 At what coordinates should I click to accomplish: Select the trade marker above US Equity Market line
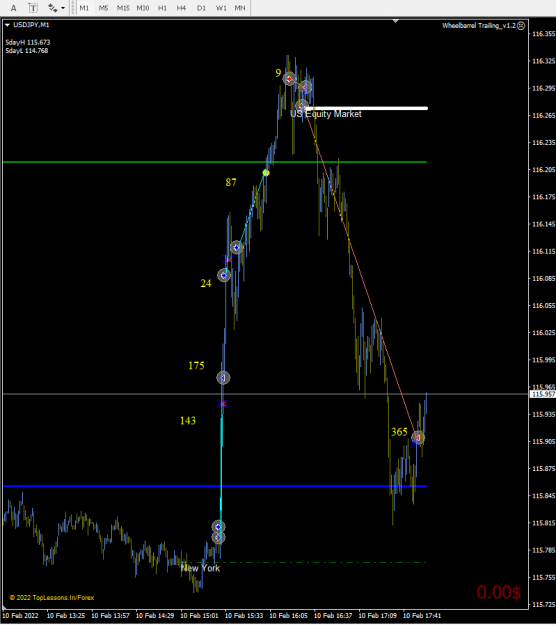302,106
